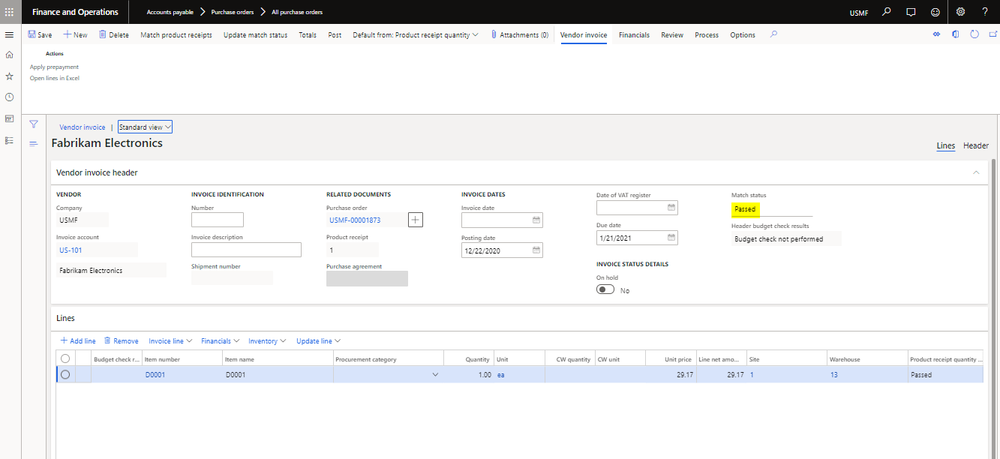The width and height of the screenshot is (1000, 459).
Task: Open the messages chat icon
Action: pyautogui.click(x=911, y=12)
